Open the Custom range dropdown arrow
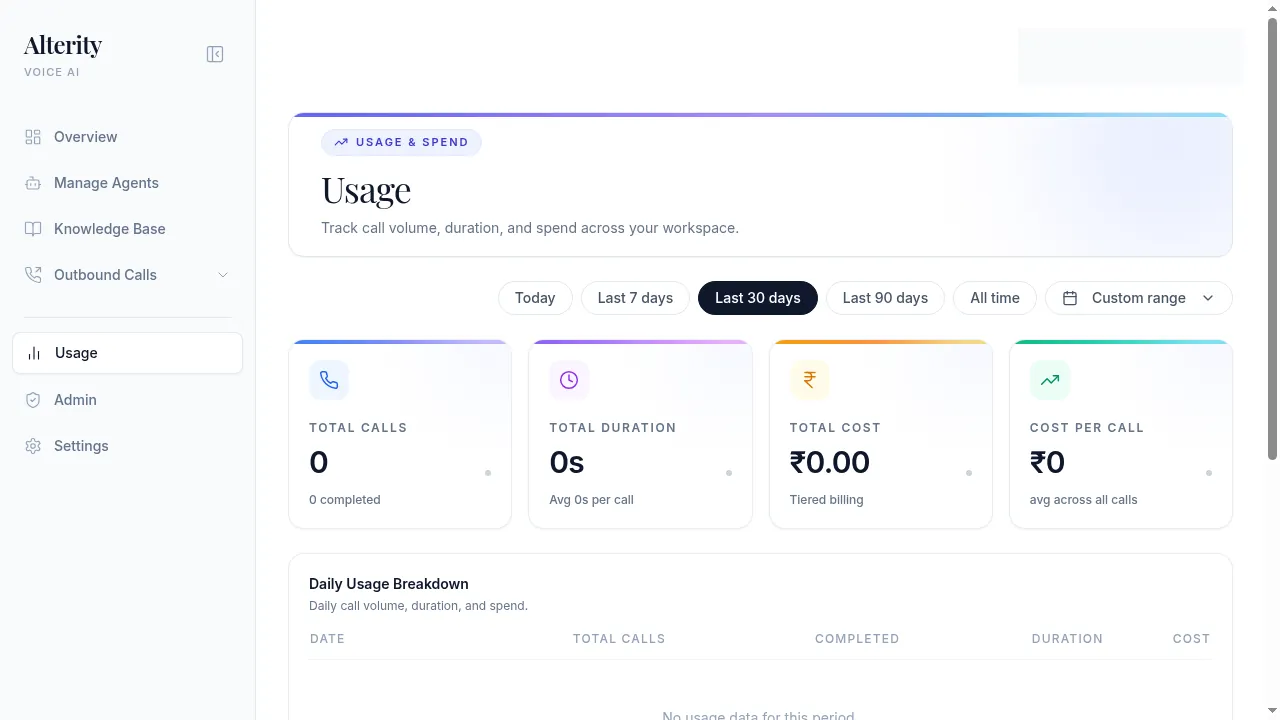The height and width of the screenshot is (720, 1280). pos(1208,298)
